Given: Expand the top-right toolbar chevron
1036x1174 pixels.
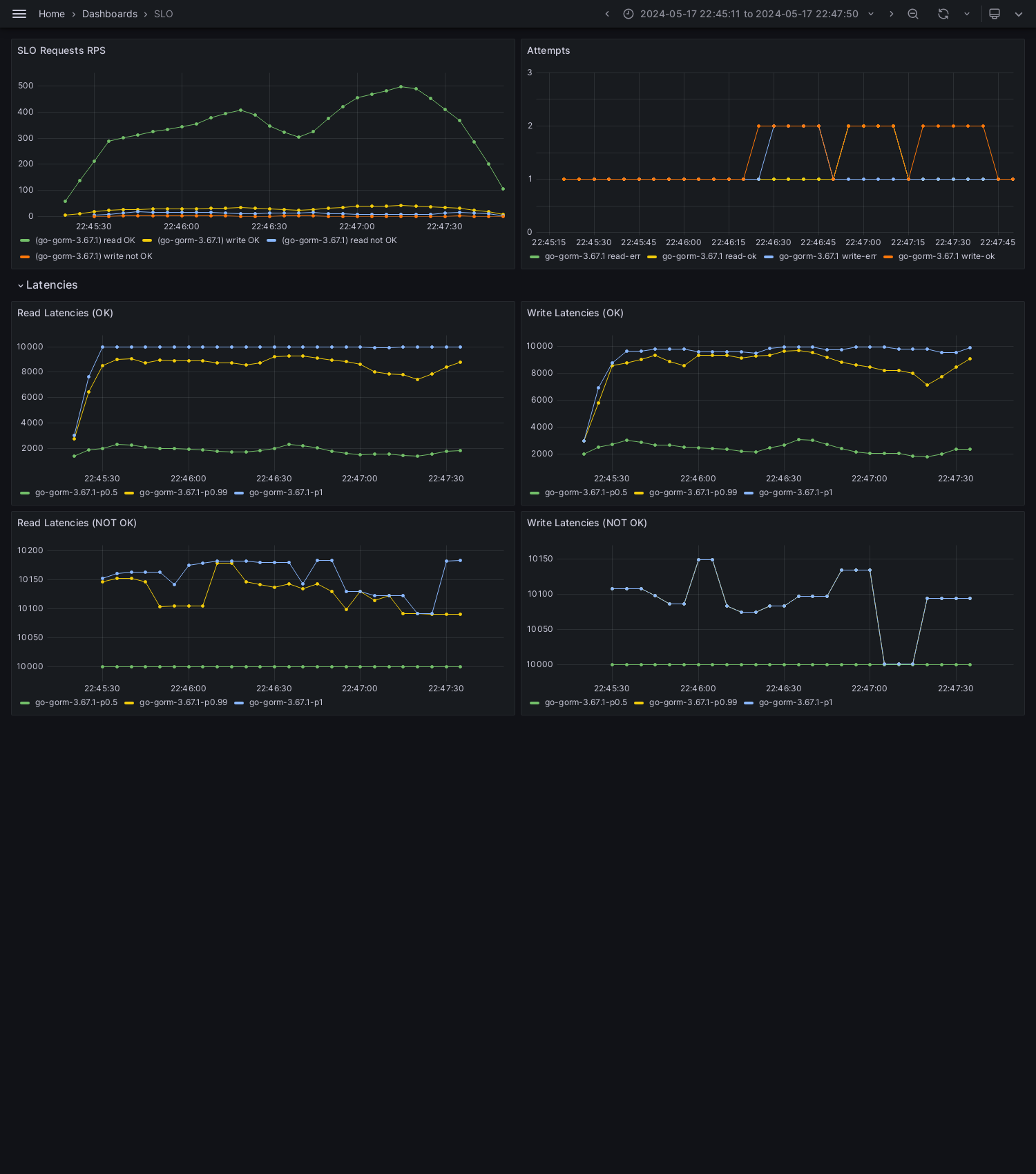Looking at the screenshot, I should [x=1019, y=14].
